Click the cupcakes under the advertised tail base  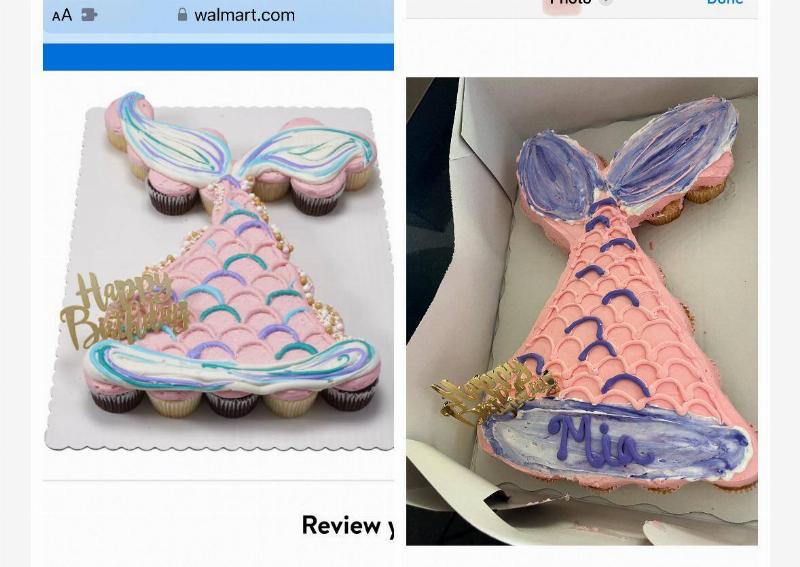pos(232,399)
